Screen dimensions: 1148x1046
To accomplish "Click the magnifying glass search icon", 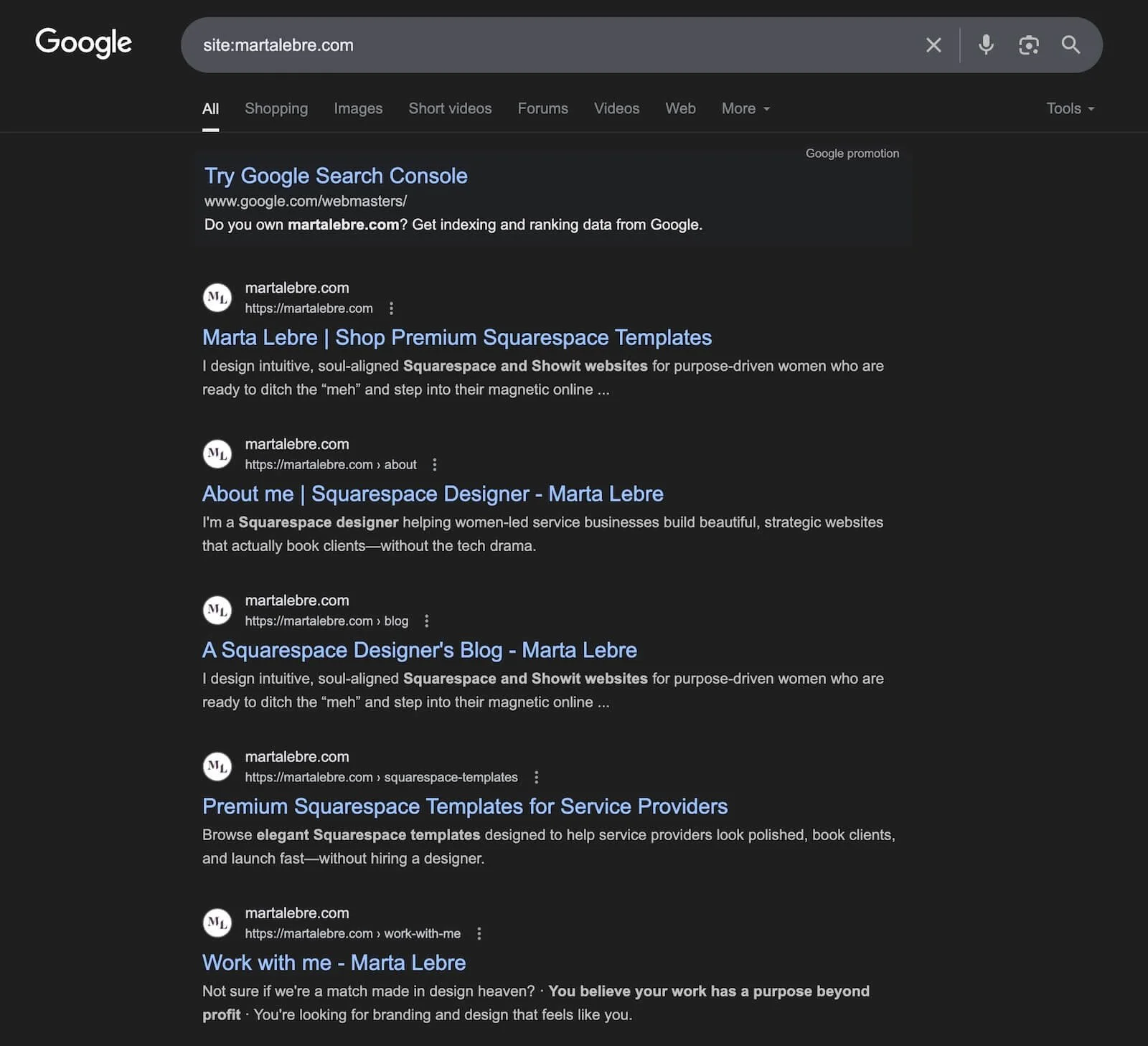I will tap(1071, 45).
